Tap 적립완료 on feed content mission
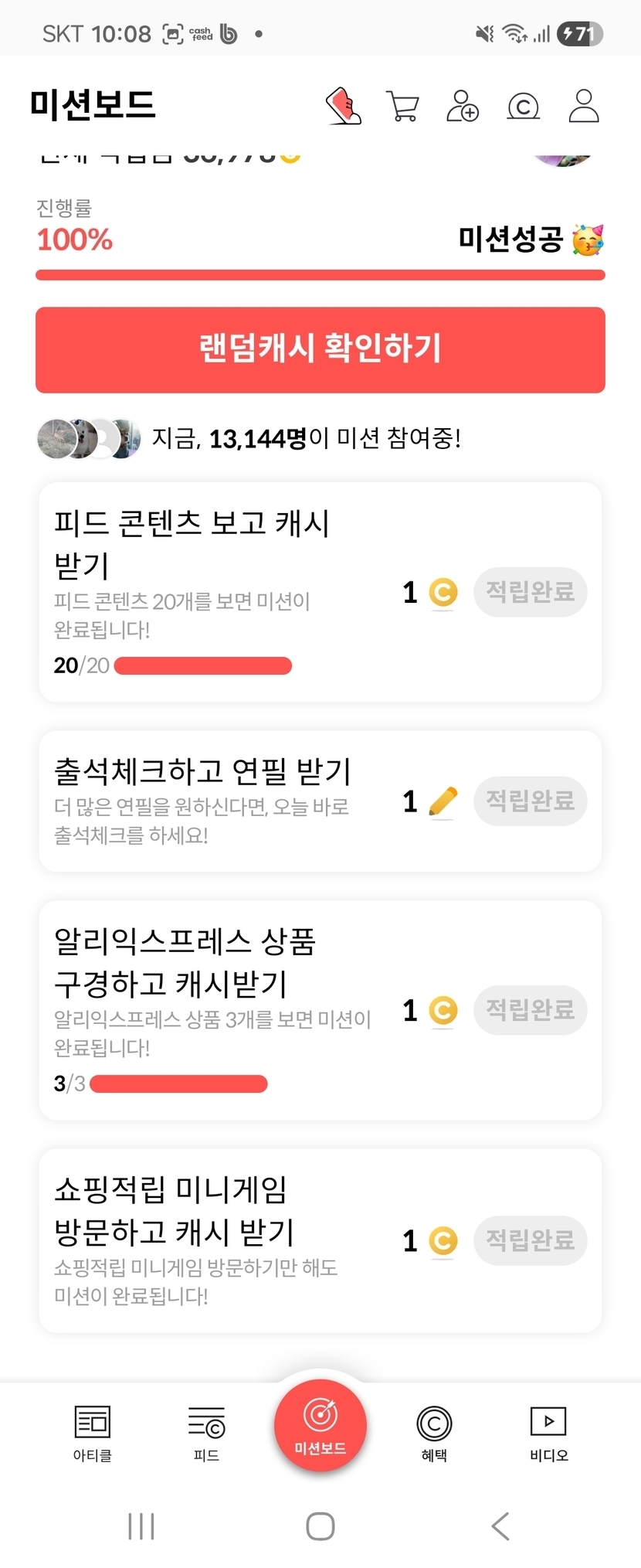The image size is (641, 1568). [x=530, y=592]
